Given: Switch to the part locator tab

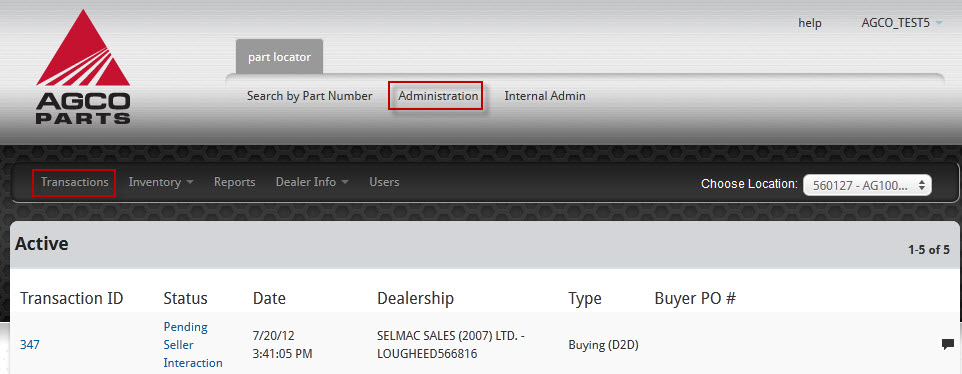Looking at the screenshot, I should click(x=279, y=57).
